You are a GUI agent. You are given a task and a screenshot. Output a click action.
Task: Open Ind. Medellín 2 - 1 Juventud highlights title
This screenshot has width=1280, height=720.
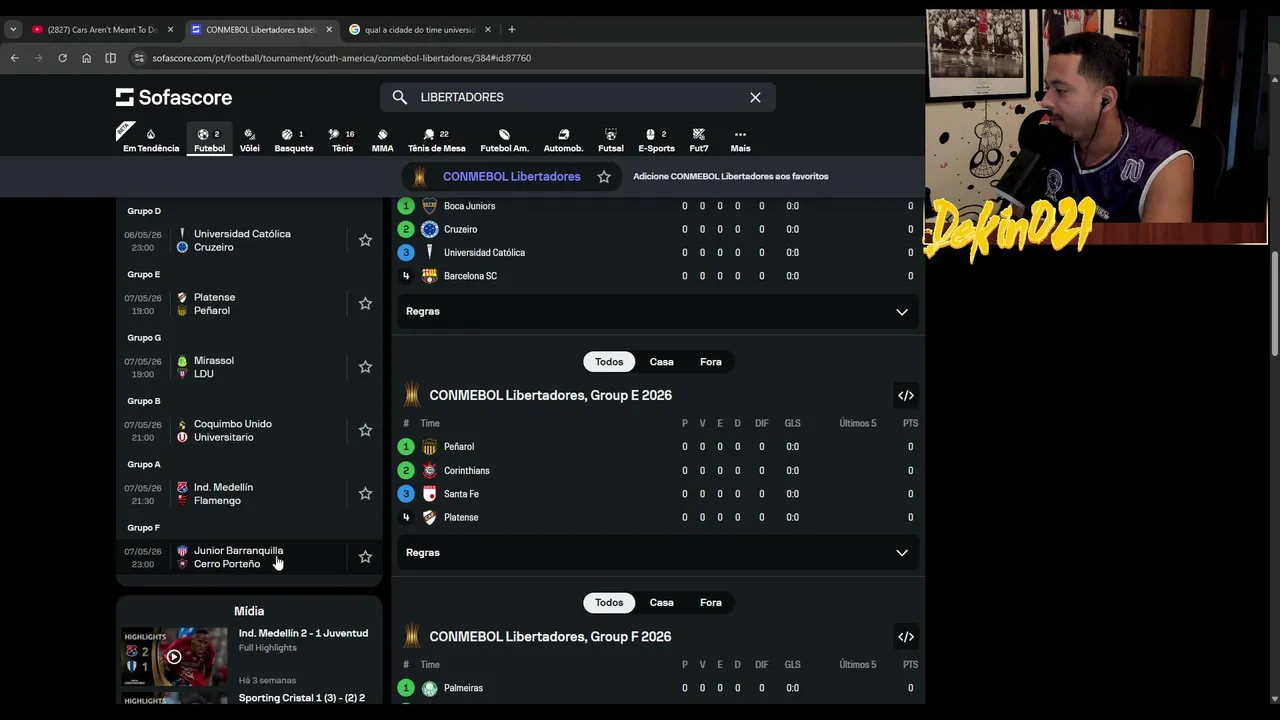pyautogui.click(x=303, y=633)
